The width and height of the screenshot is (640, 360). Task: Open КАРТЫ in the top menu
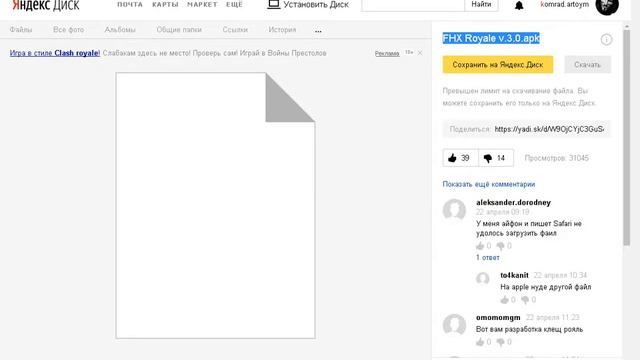(165, 4)
